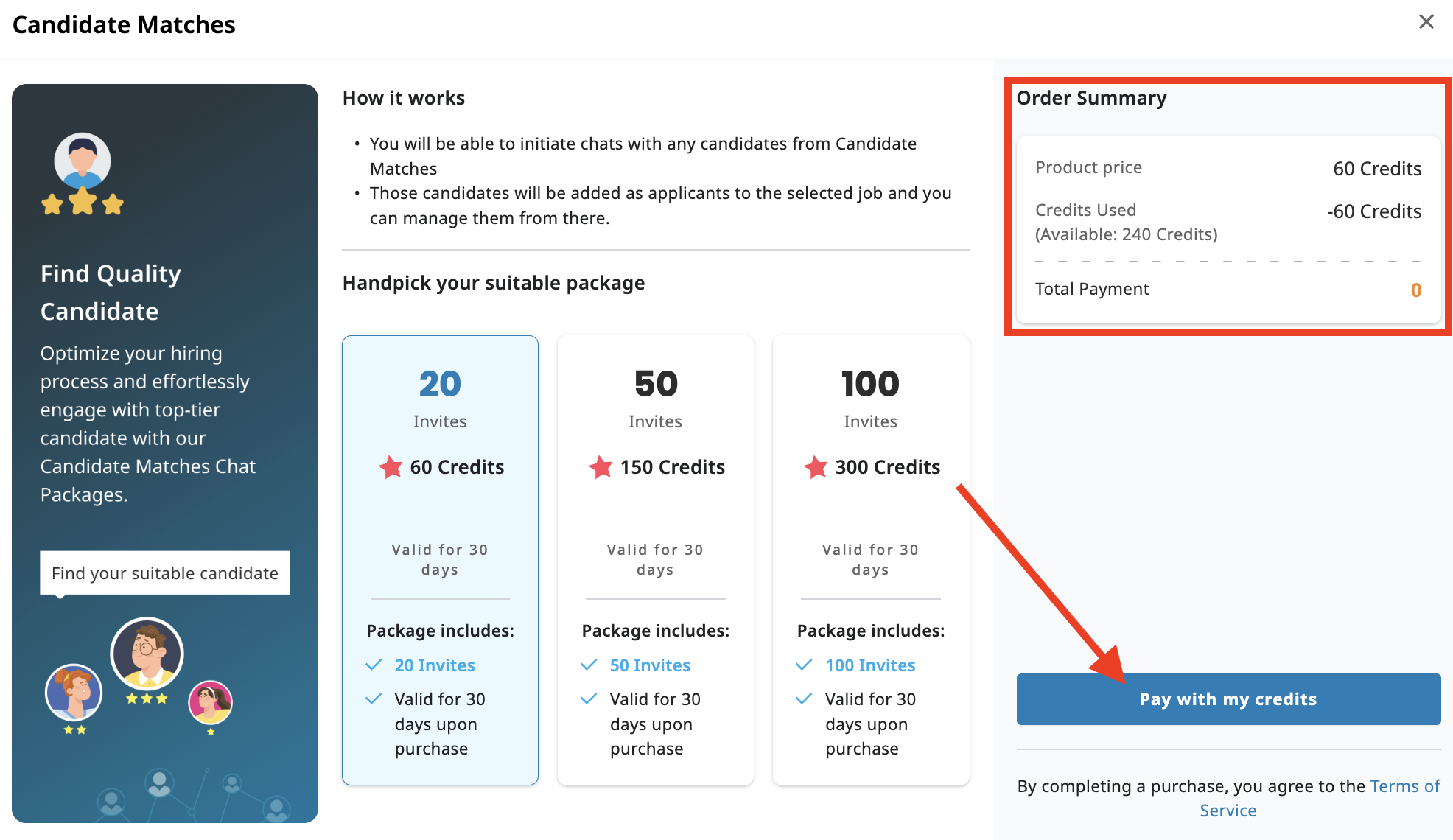Image resolution: width=1453 pixels, height=840 pixels.
Task: Click the 100 Invites link
Action: 870,665
